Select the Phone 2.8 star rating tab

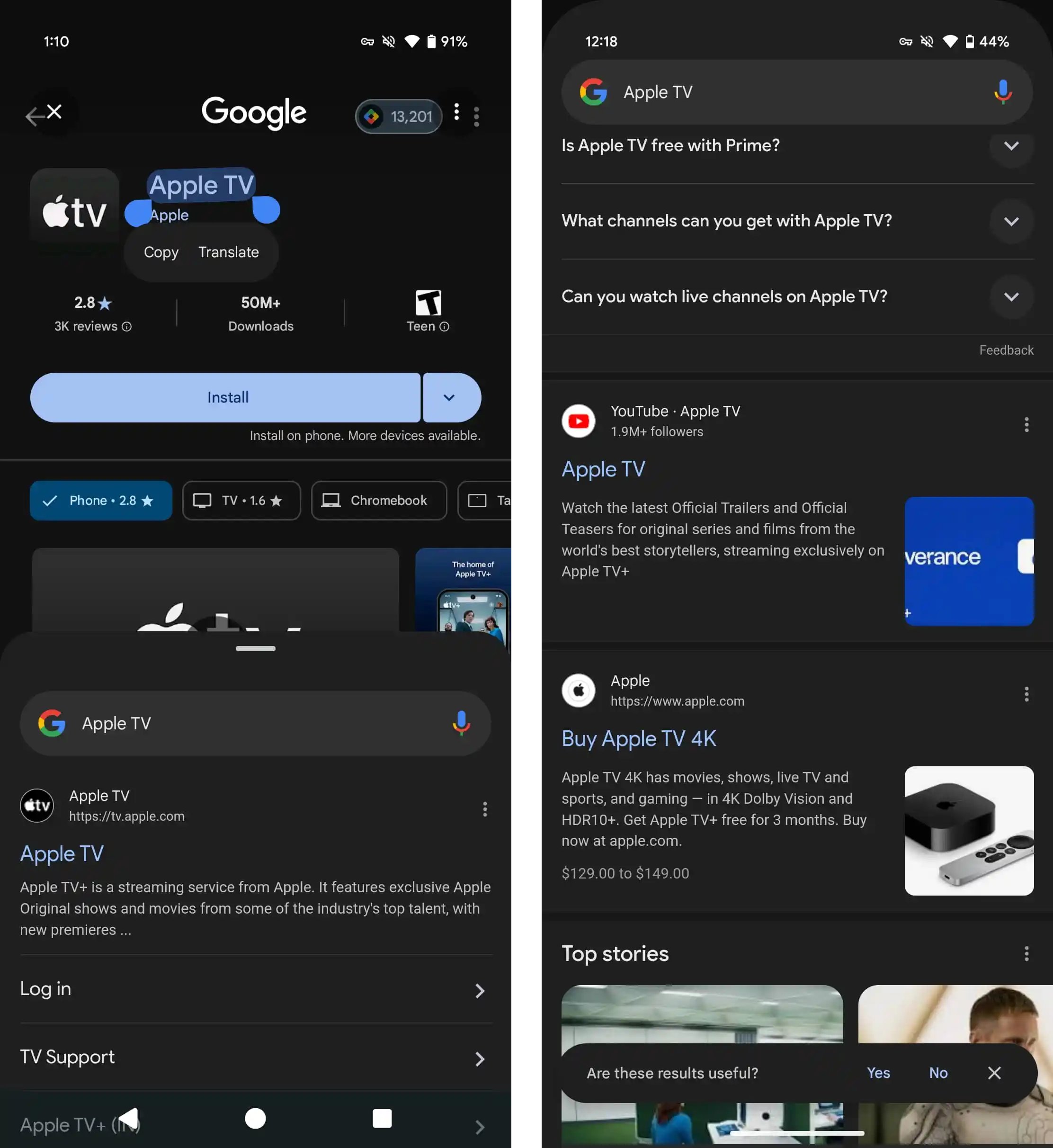pyautogui.click(x=101, y=500)
